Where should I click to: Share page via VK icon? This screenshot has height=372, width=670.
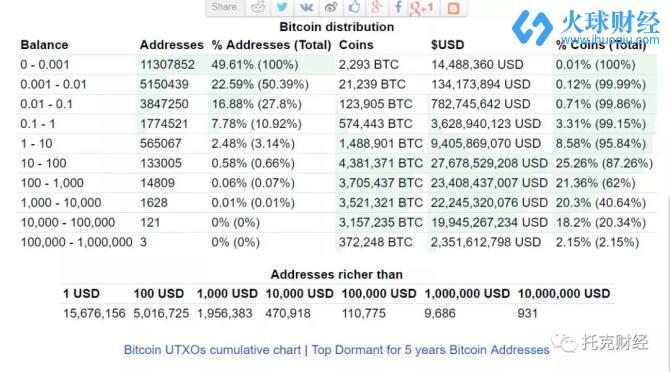point(306,7)
